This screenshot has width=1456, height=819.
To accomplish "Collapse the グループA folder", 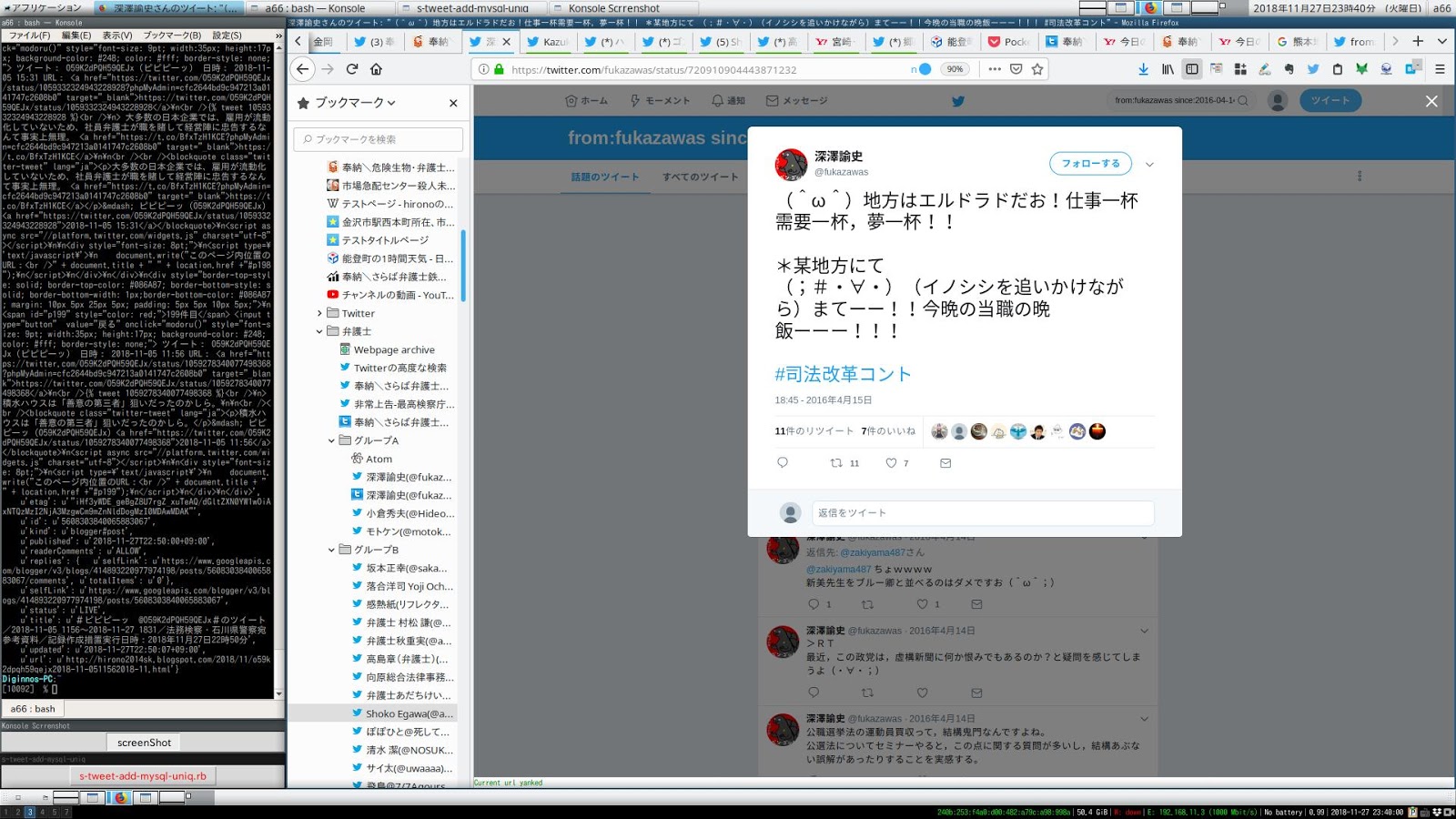I will (331, 440).
